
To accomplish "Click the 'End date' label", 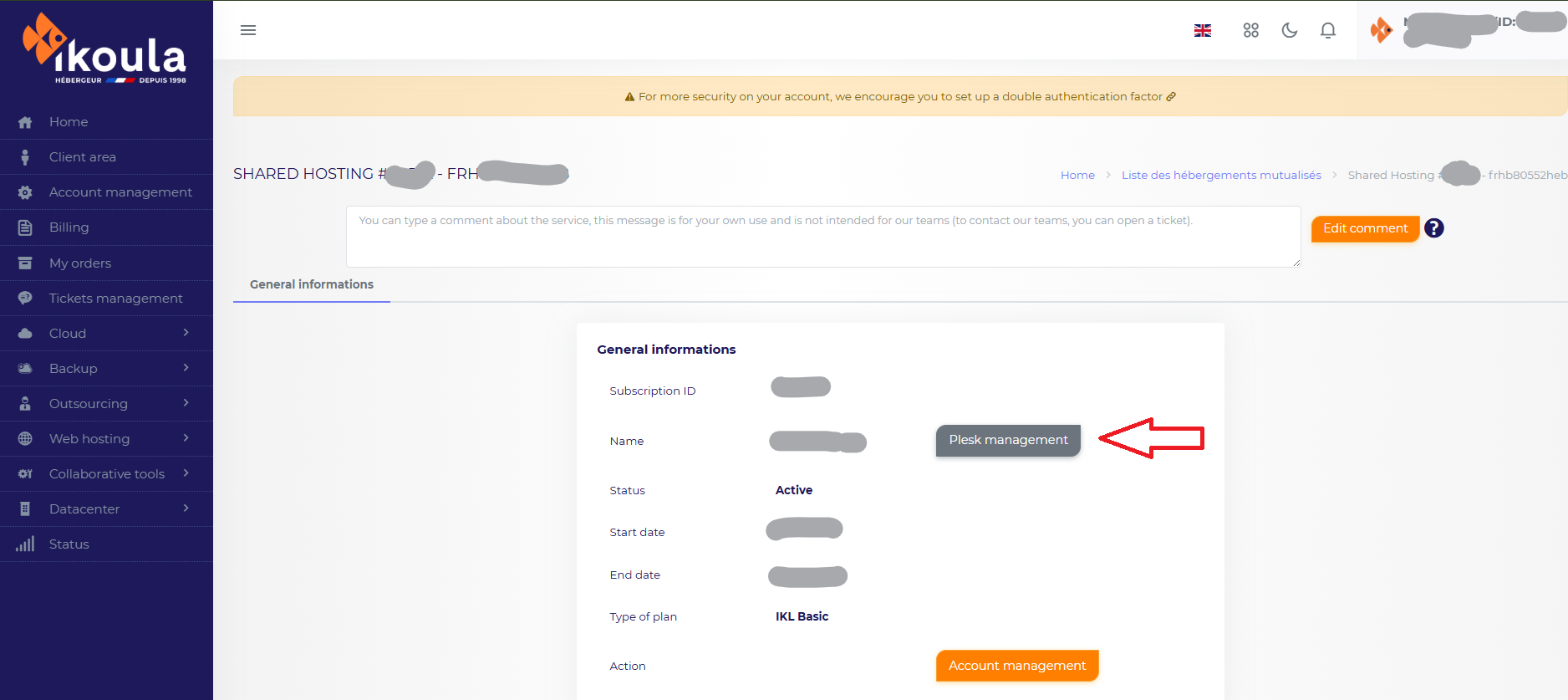I will pyautogui.click(x=635, y=575).
